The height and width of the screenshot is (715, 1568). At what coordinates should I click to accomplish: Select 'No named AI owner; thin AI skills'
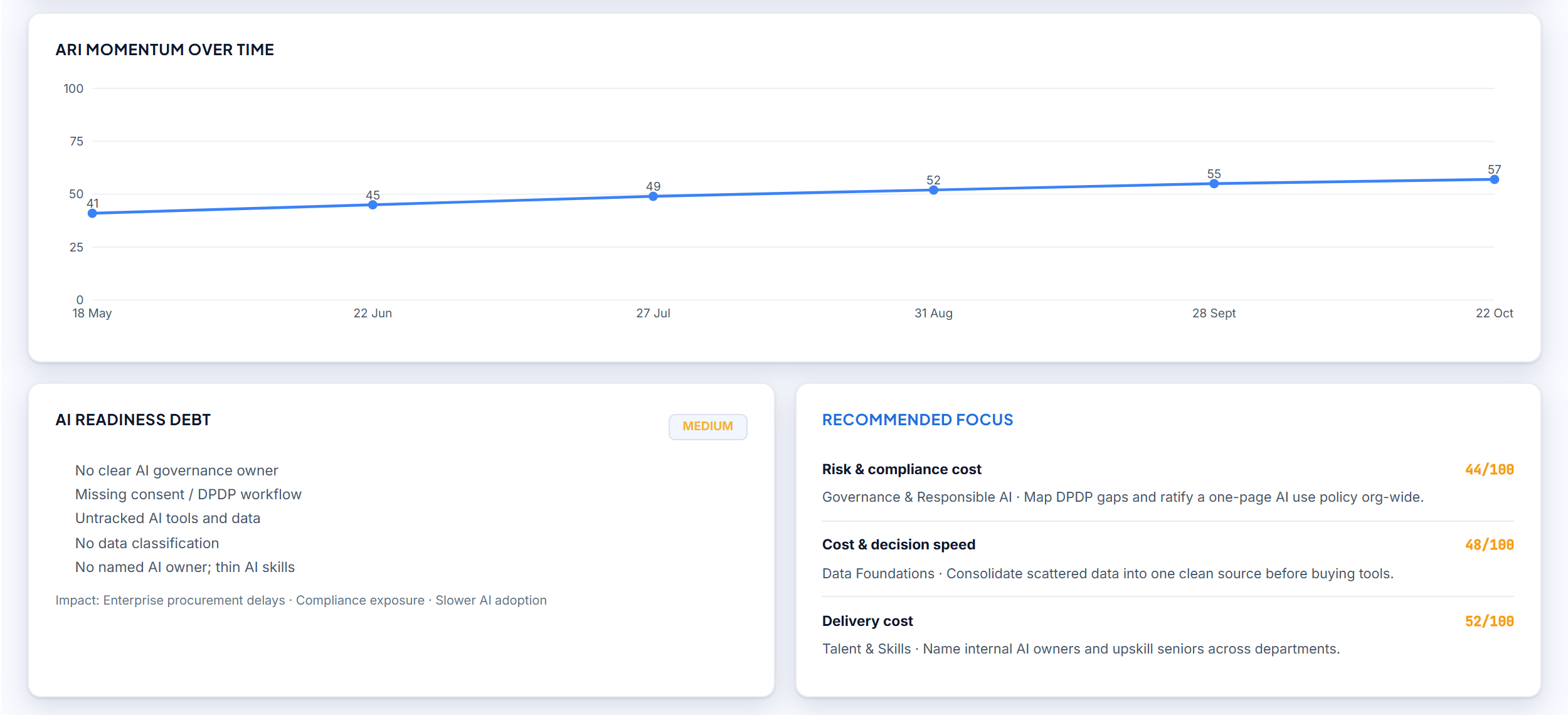184,567
